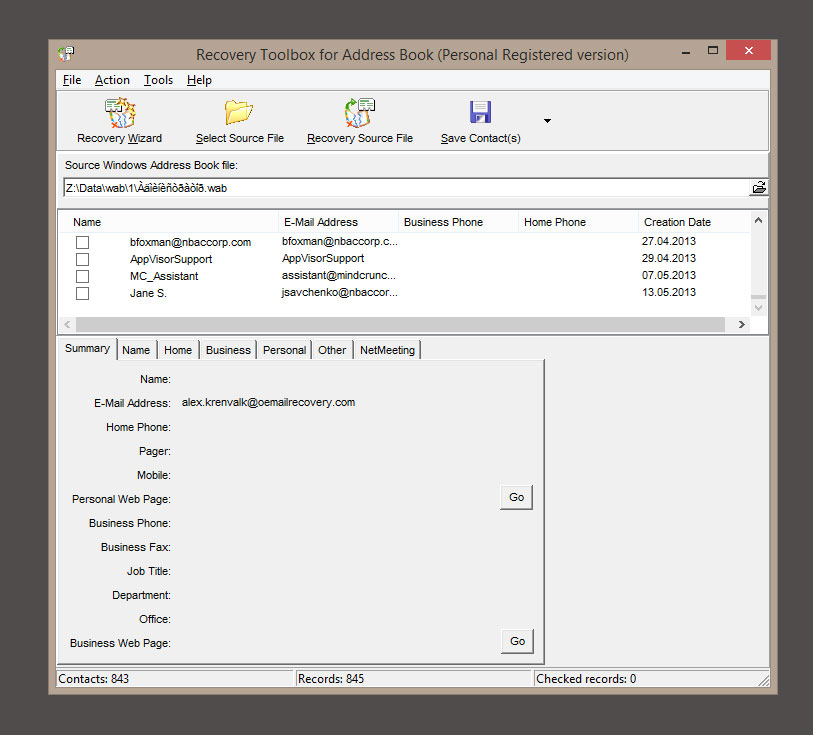Sort by Business Phone column header
The height and width of the screenshot is (735, 813).
pos(458,222)
